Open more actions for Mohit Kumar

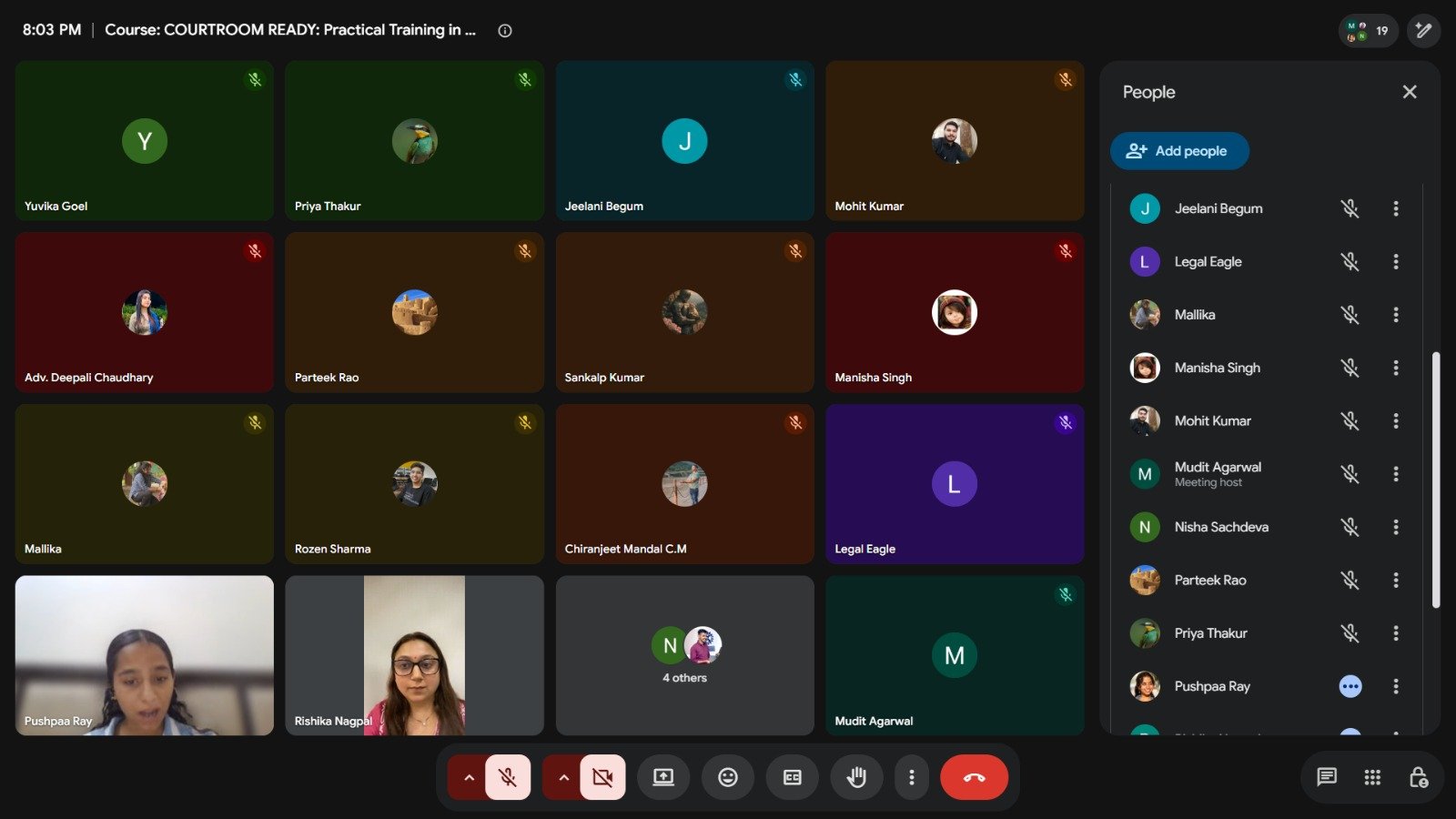click(x=1395, y=420)
